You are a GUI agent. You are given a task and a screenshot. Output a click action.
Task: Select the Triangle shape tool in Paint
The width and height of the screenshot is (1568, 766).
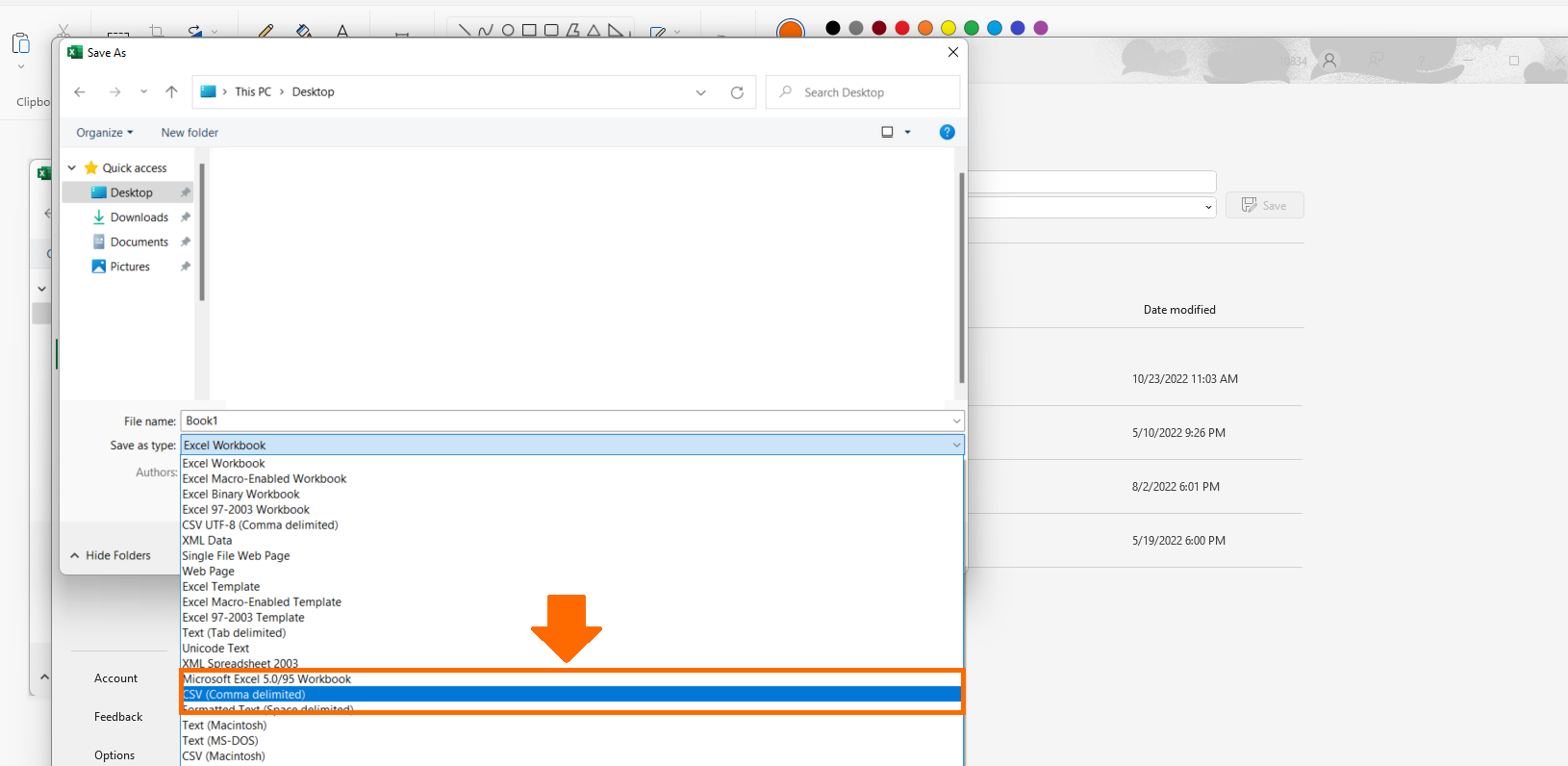594,31
